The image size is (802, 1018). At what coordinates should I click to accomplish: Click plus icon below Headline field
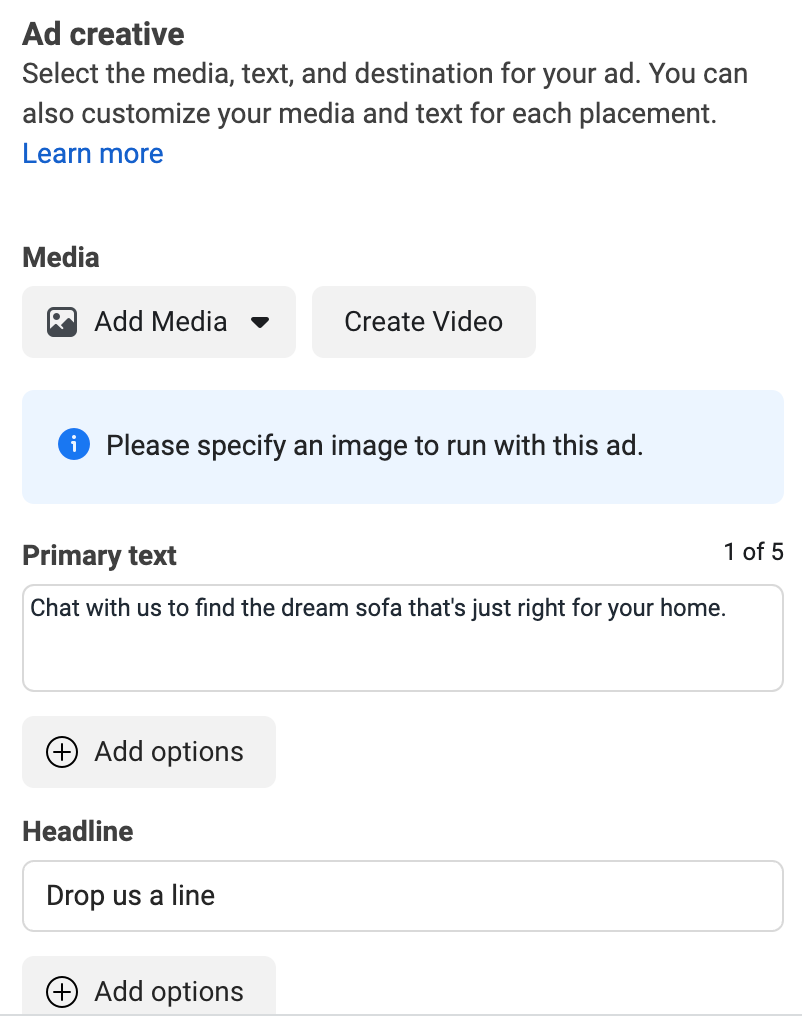62,992
